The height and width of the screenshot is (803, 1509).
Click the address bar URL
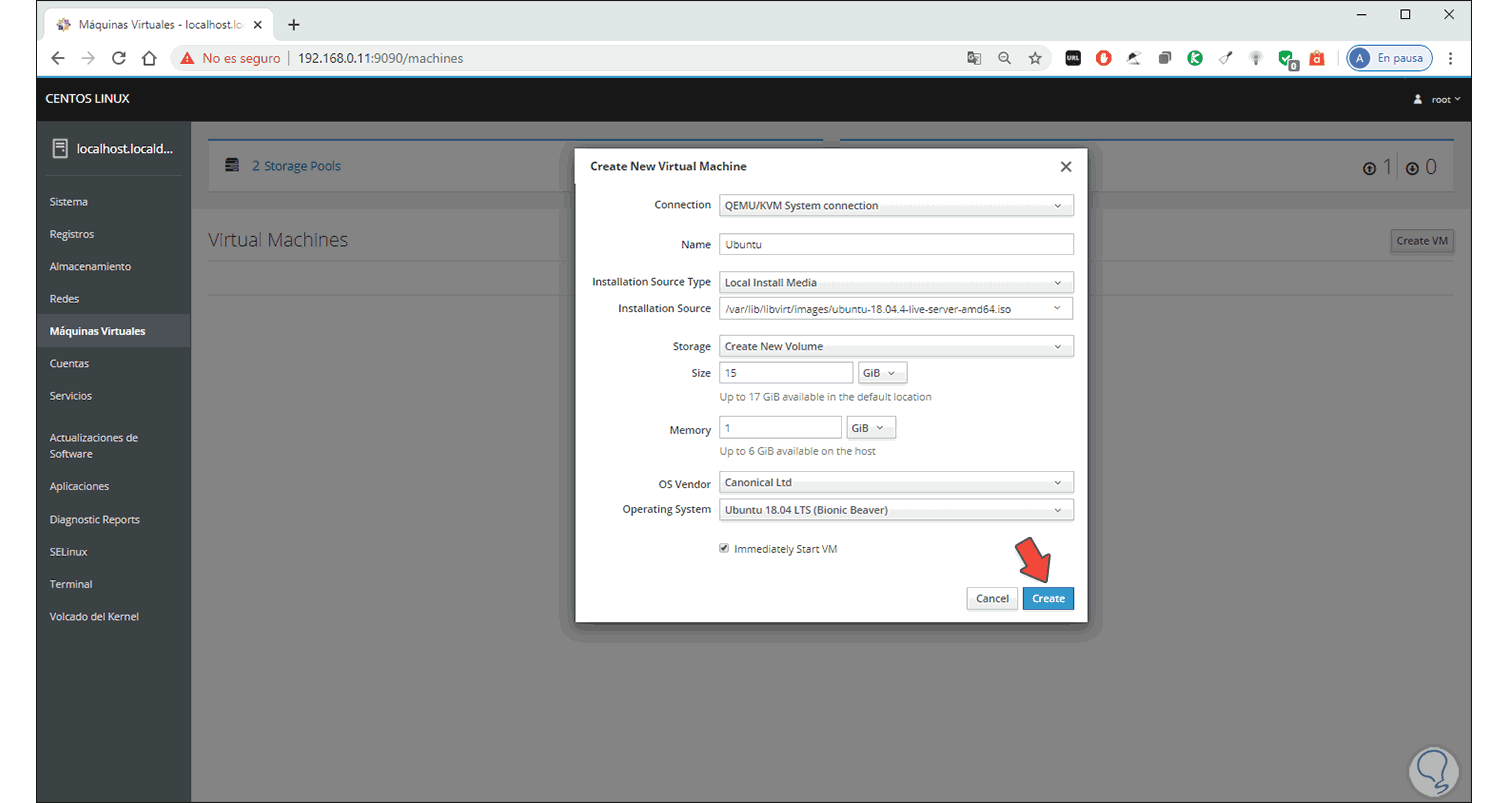click(381, 58)
